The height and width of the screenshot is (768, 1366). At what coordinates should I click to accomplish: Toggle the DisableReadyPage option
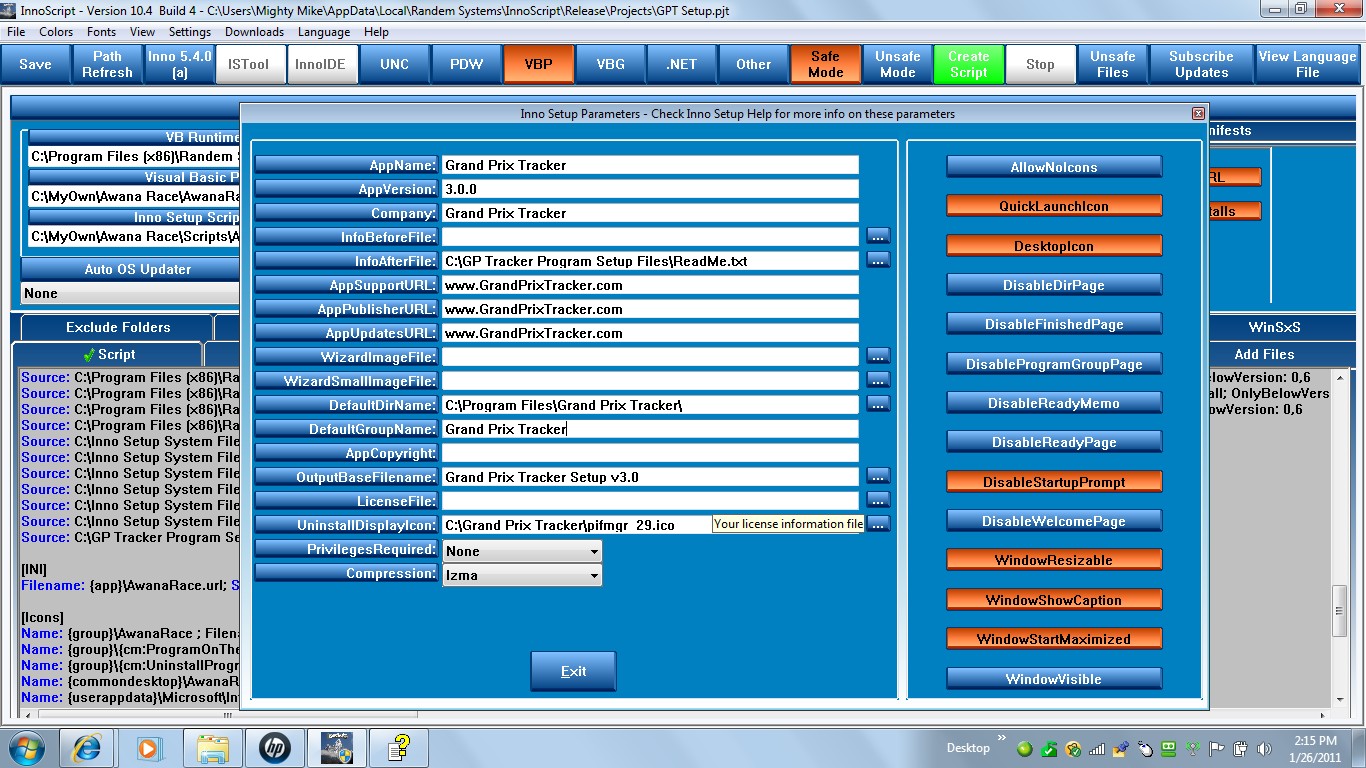coord(1054,442)
